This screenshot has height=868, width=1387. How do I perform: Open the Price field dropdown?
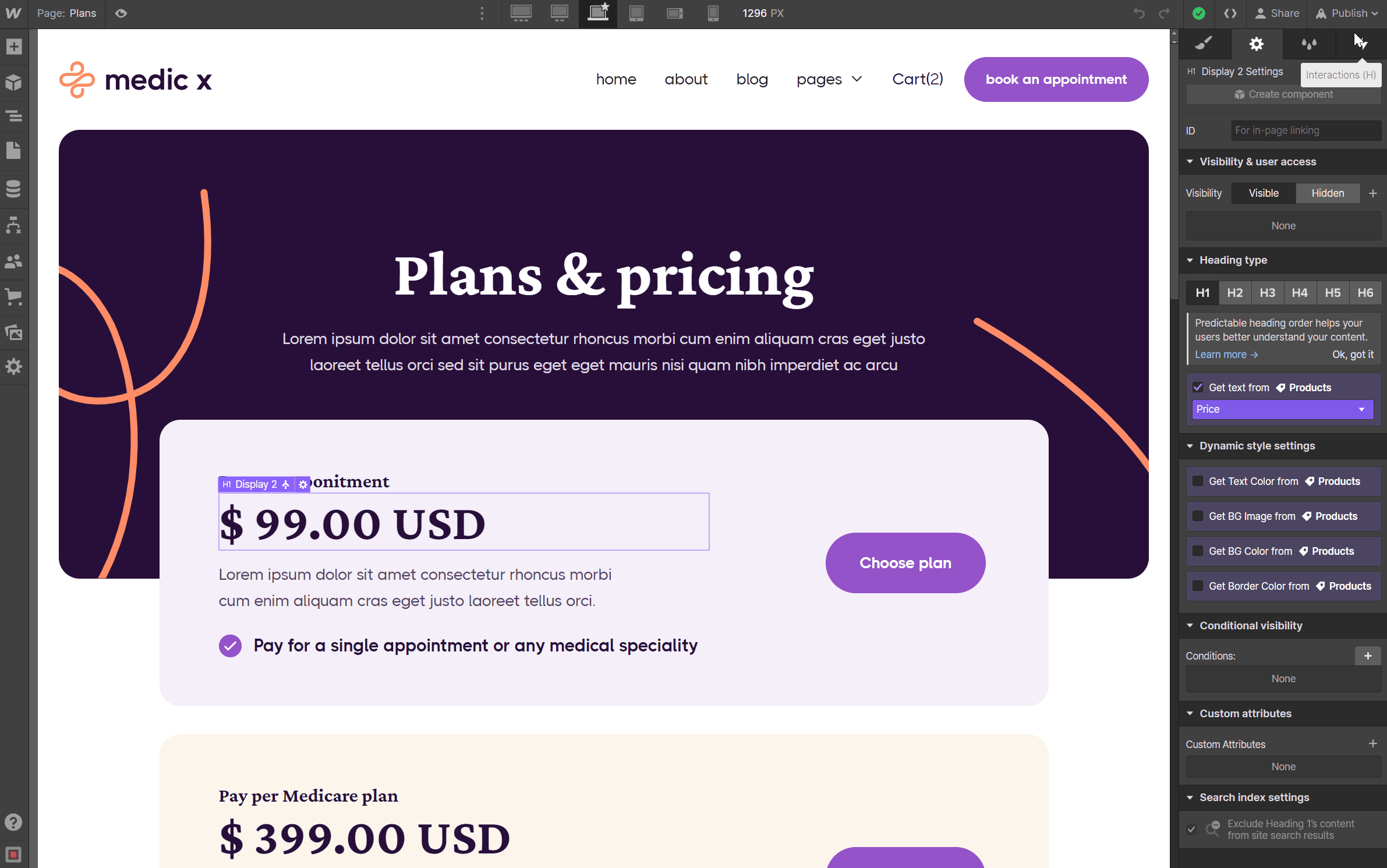1282,409
